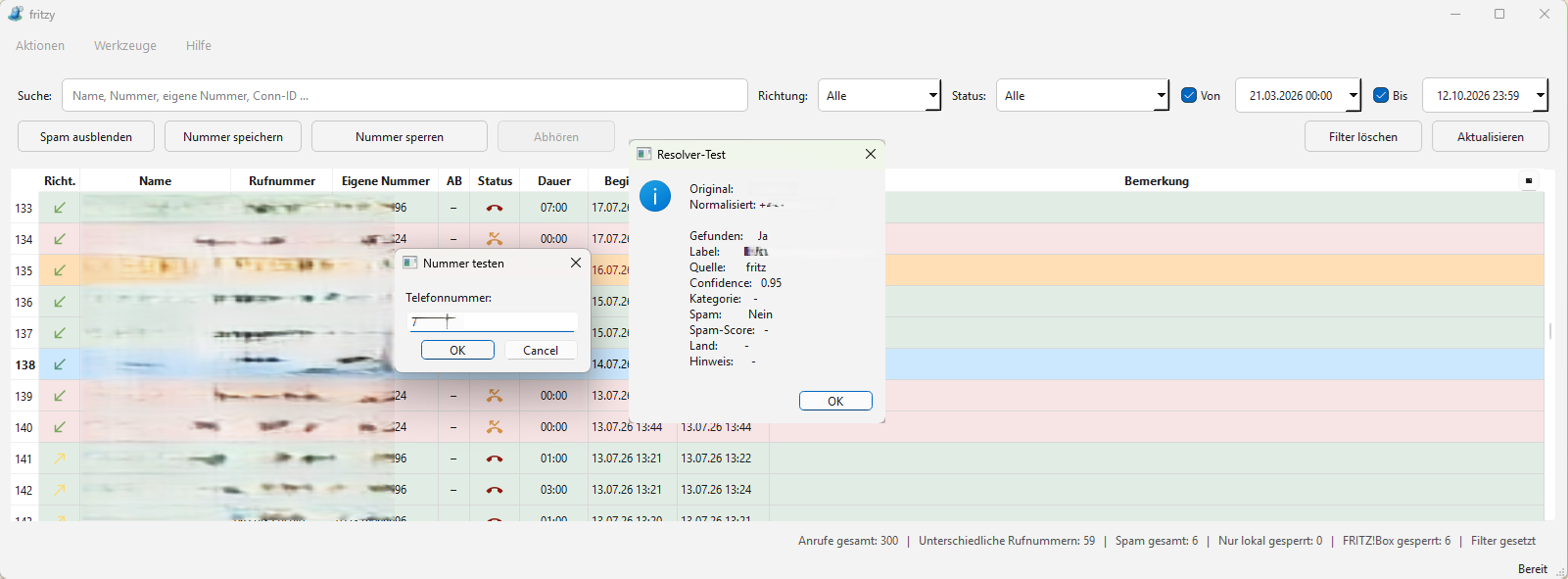The width and height of the screenshot is (1568, 579).
Task: Click the red phone status icon in row 133
Action: [495, 208]
